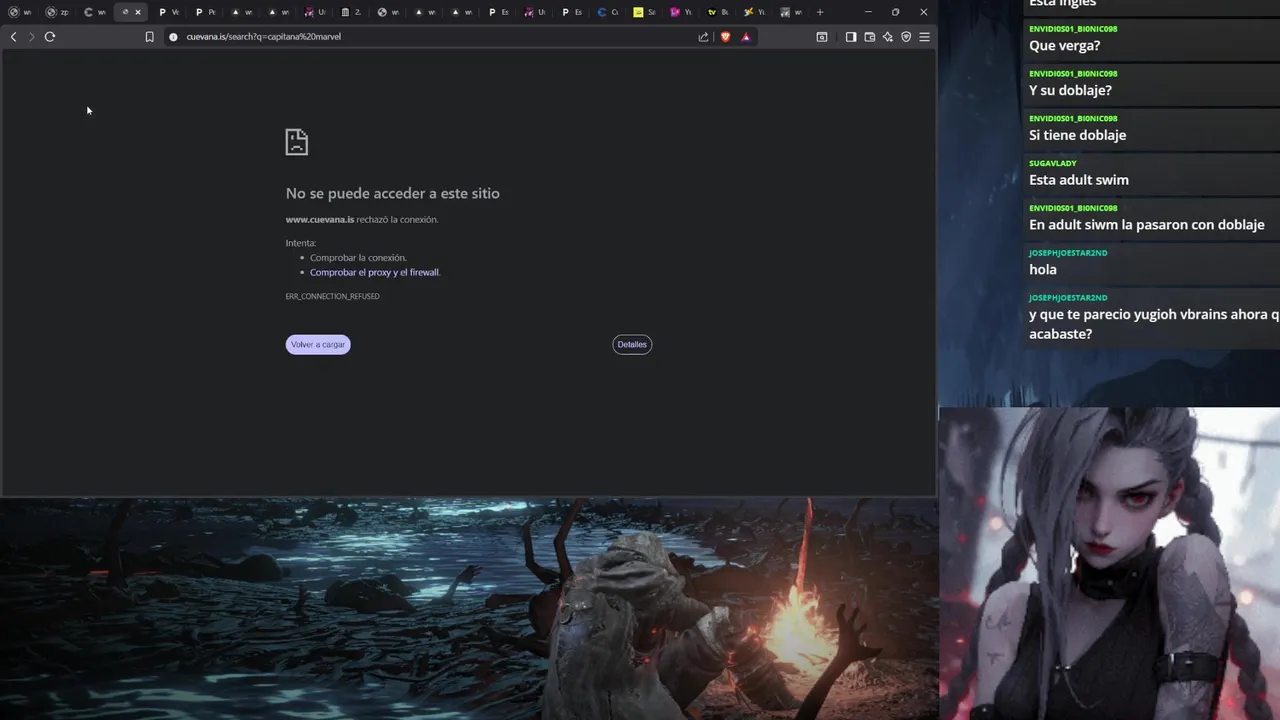Click the share page icon in address bar
1280x720 pixels.
point(703,37)
